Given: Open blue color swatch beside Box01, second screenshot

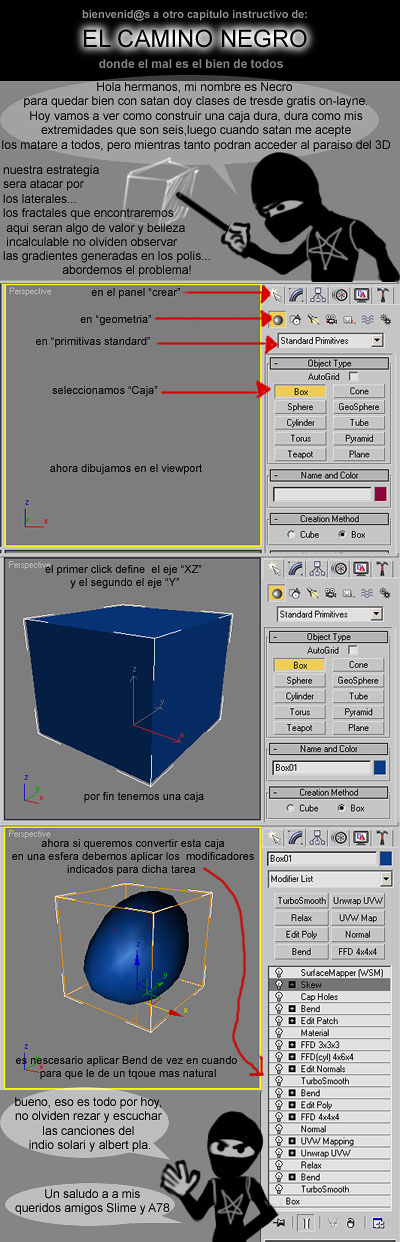Looking at the screenshot, I should 380,768.
